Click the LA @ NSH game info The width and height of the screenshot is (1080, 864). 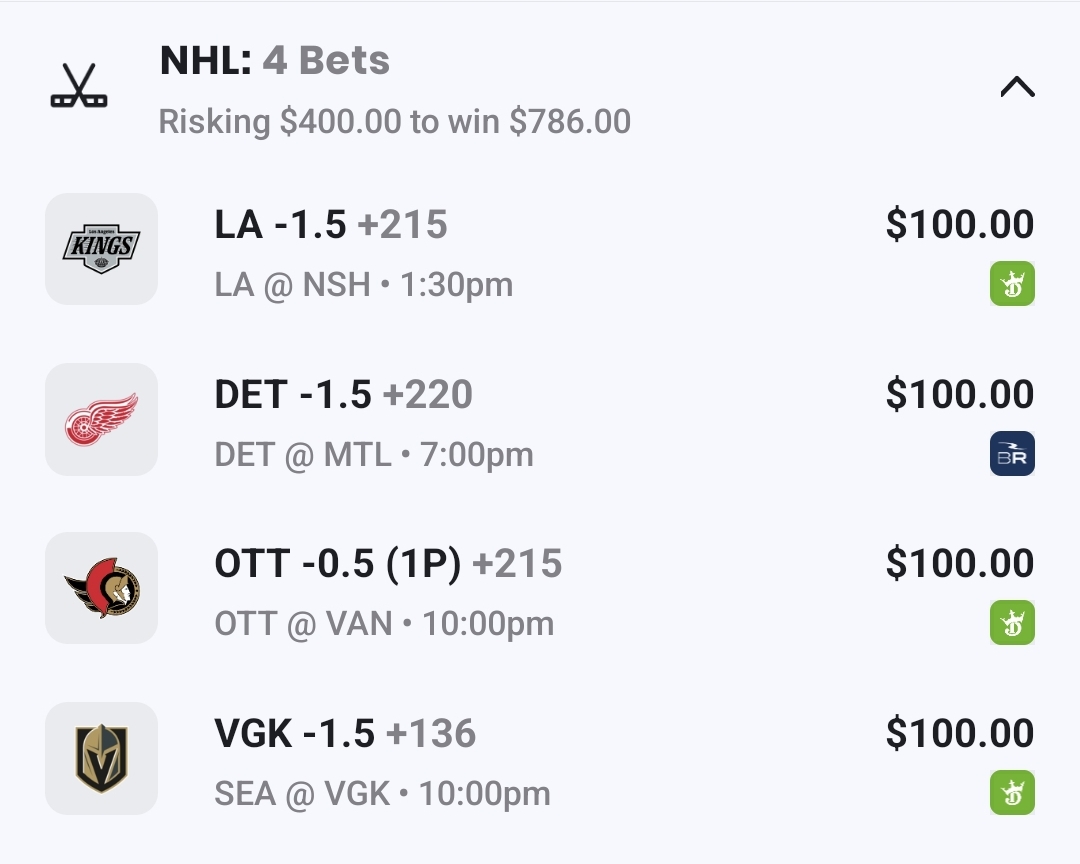pos(363,285)
